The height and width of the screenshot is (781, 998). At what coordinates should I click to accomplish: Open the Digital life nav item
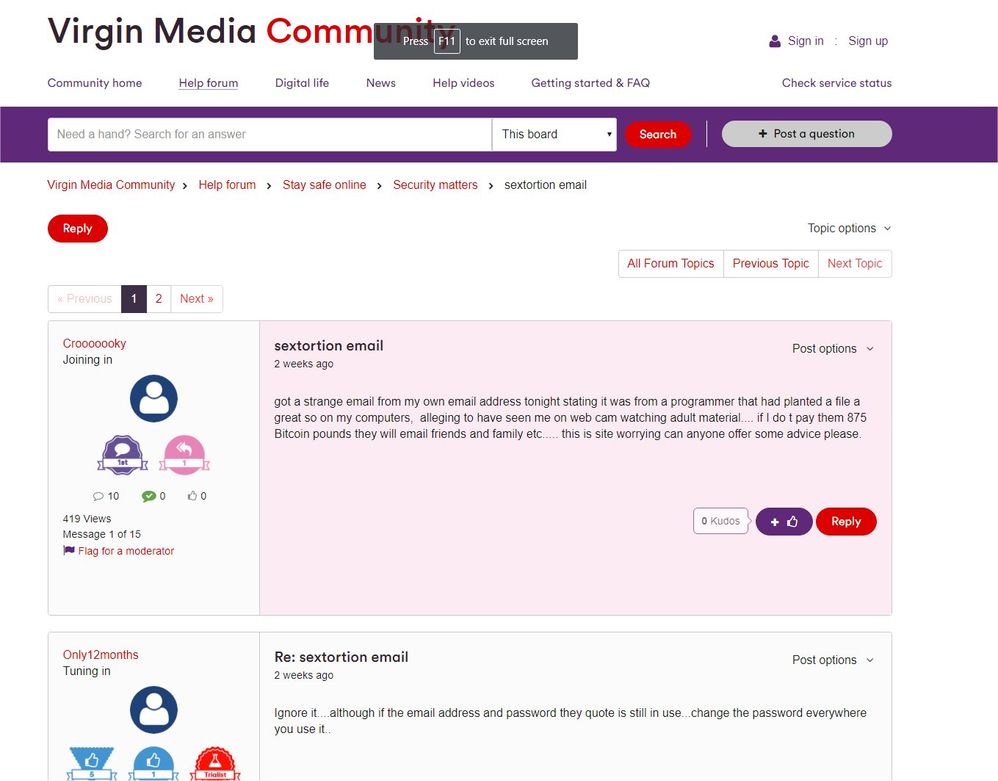click(302, 83)
